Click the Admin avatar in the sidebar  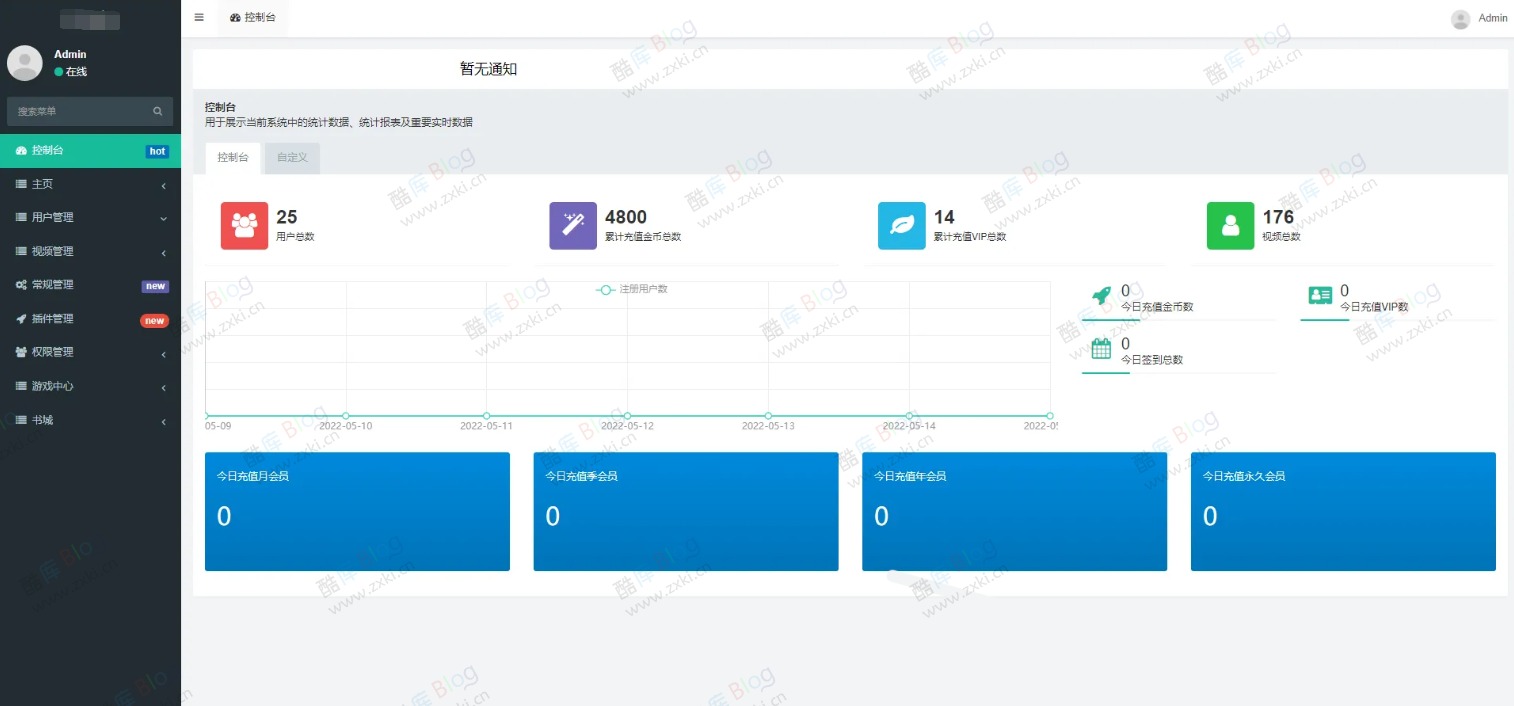click(x=24, y=62)
